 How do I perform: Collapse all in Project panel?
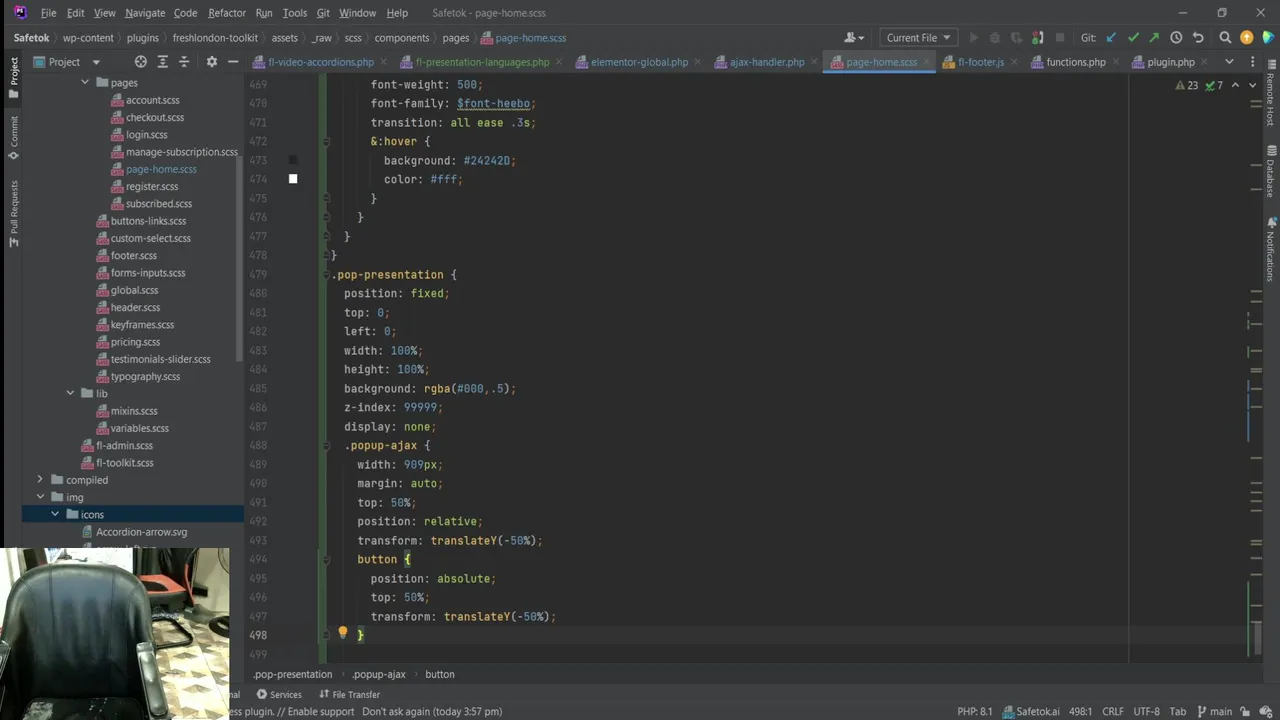coord(184,62)
